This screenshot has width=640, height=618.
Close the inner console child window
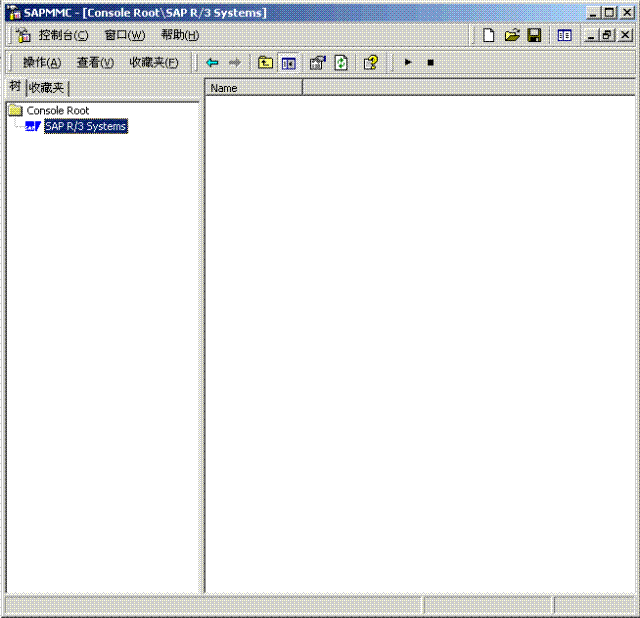(x=625, y=36)
